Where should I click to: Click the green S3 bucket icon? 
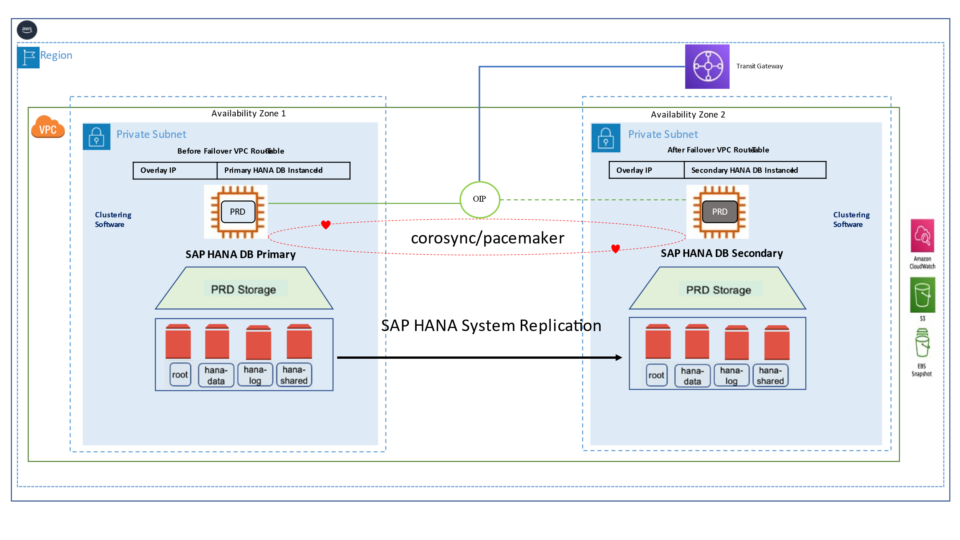(922, 295)
